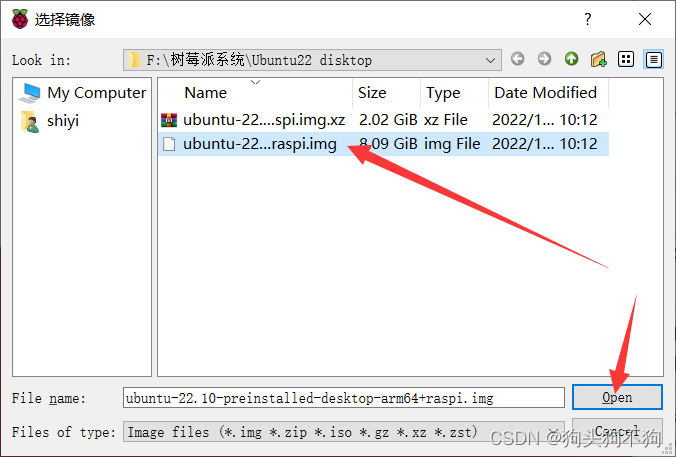Click the date cell of the xz file row
The image size is (676, 457).
(x=545, y=120)
